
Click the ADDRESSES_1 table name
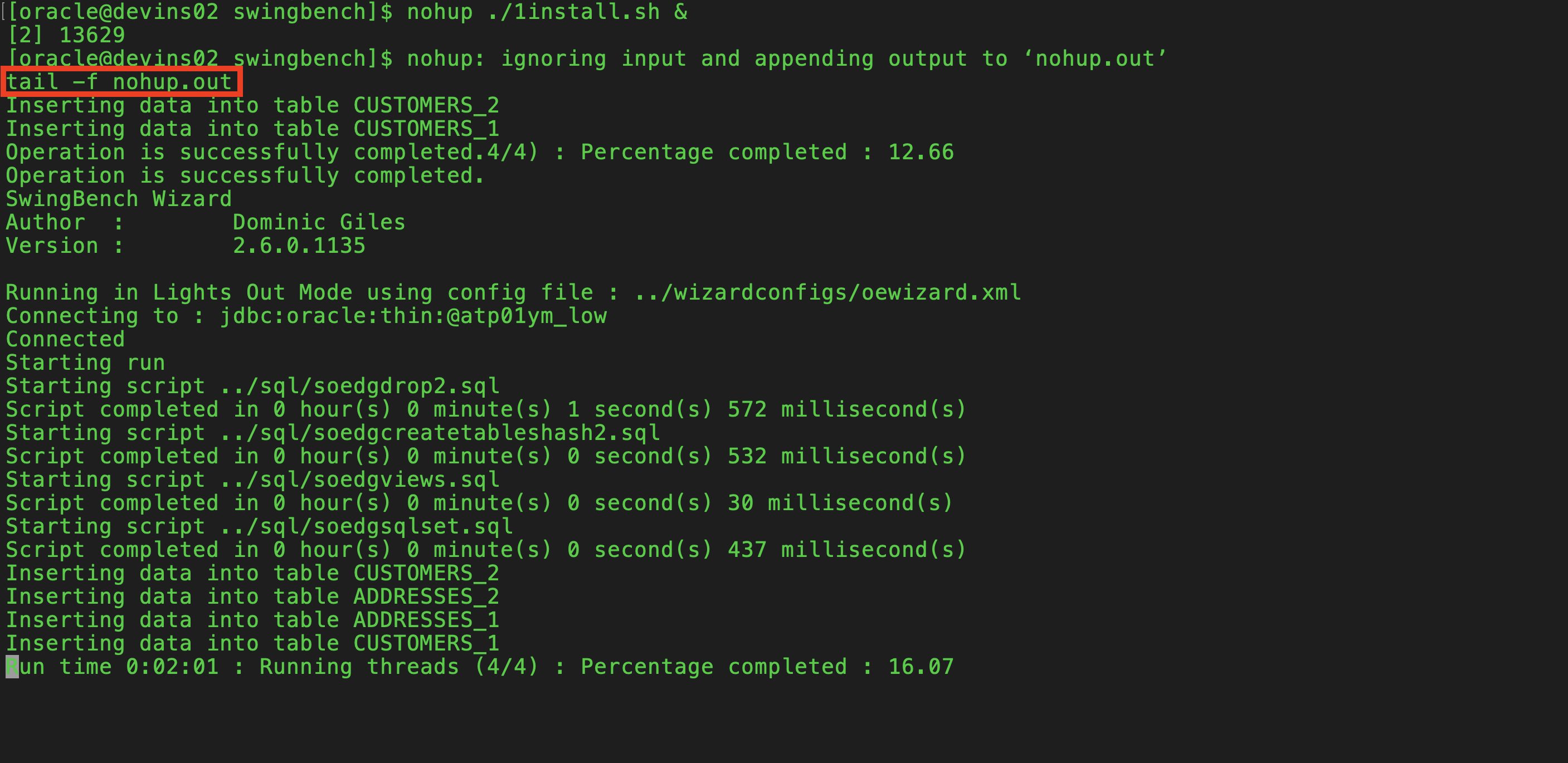426,620
